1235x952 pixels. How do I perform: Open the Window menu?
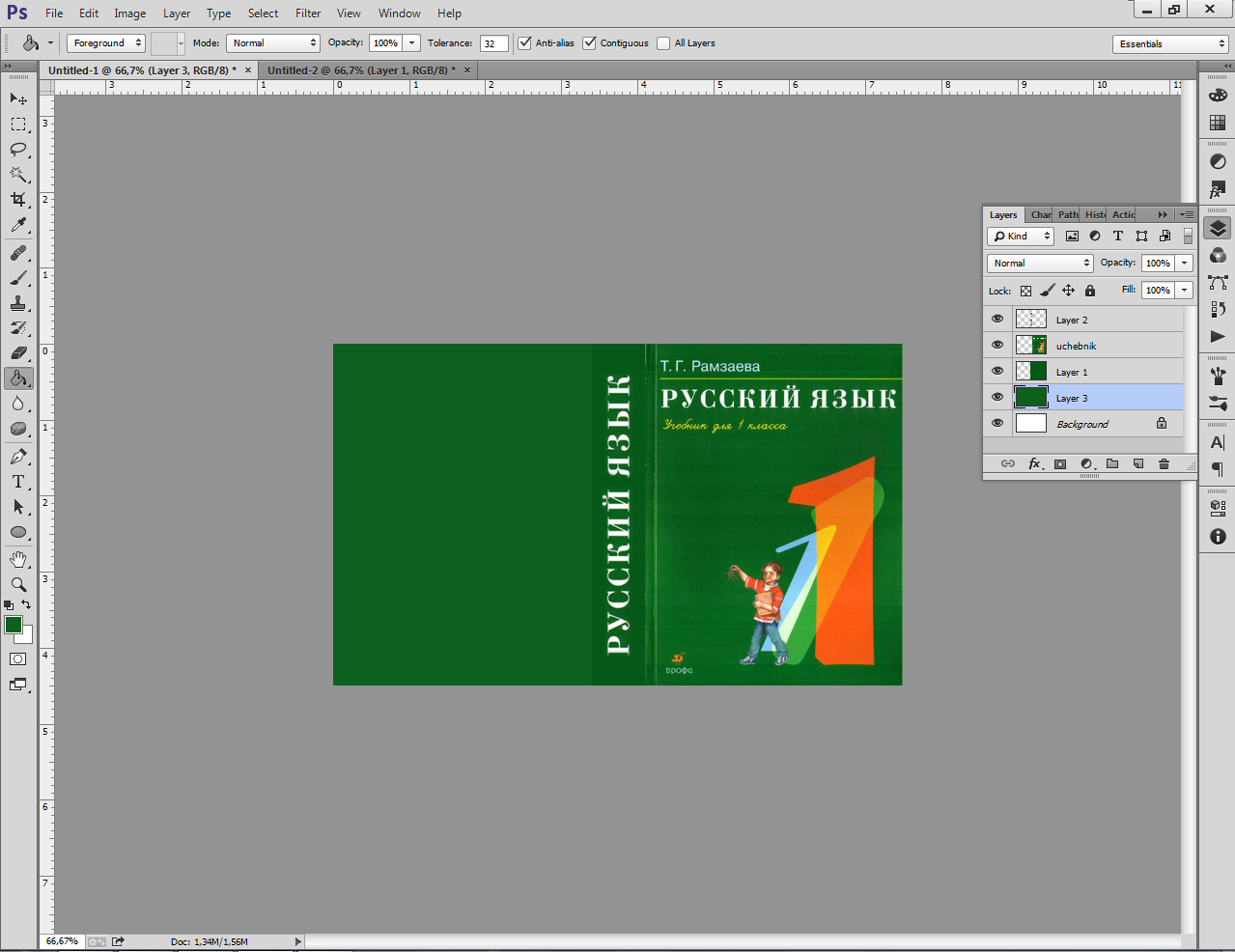pos(400,14)
